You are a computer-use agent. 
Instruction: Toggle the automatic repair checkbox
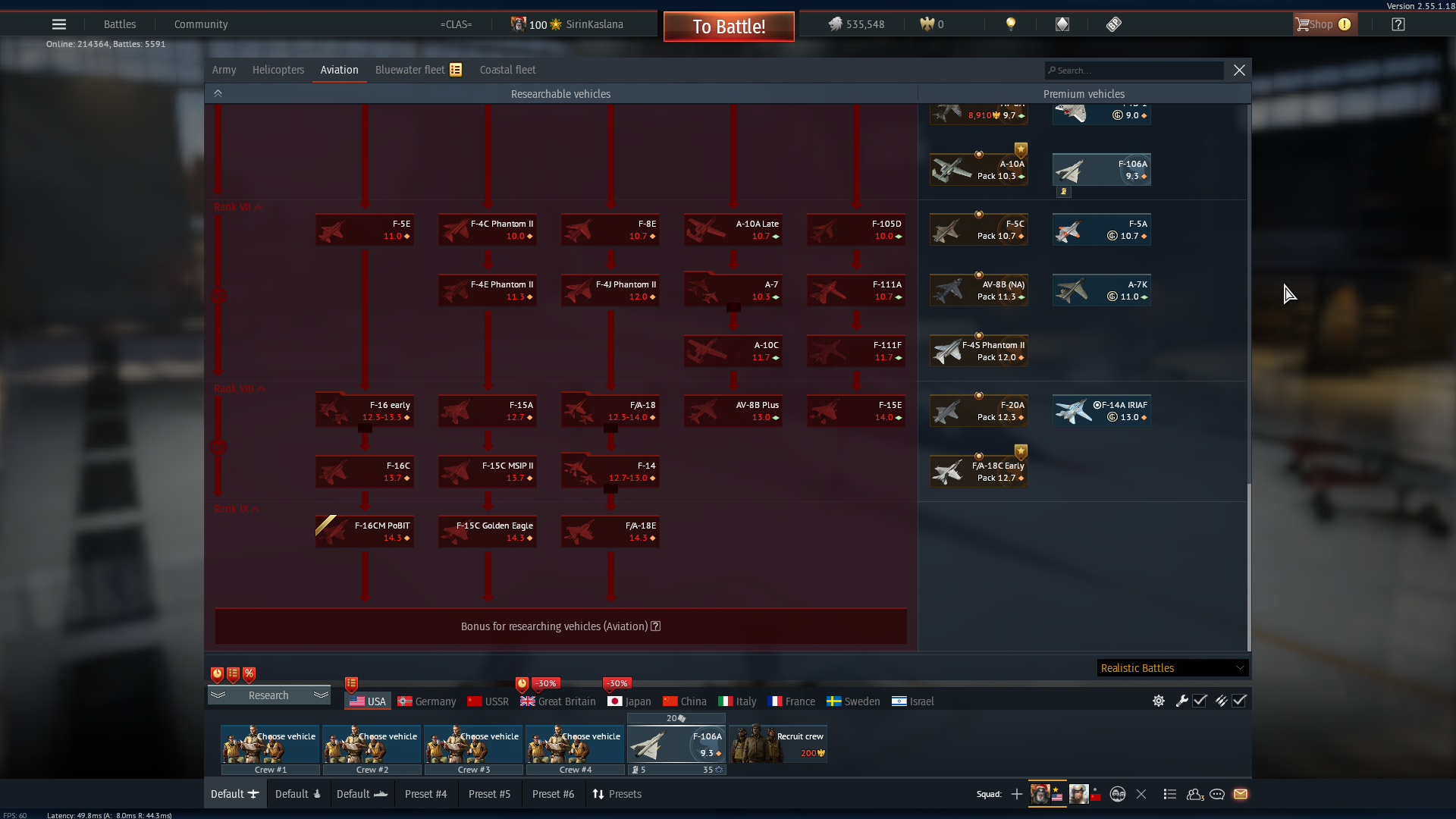pos(1200,701)
